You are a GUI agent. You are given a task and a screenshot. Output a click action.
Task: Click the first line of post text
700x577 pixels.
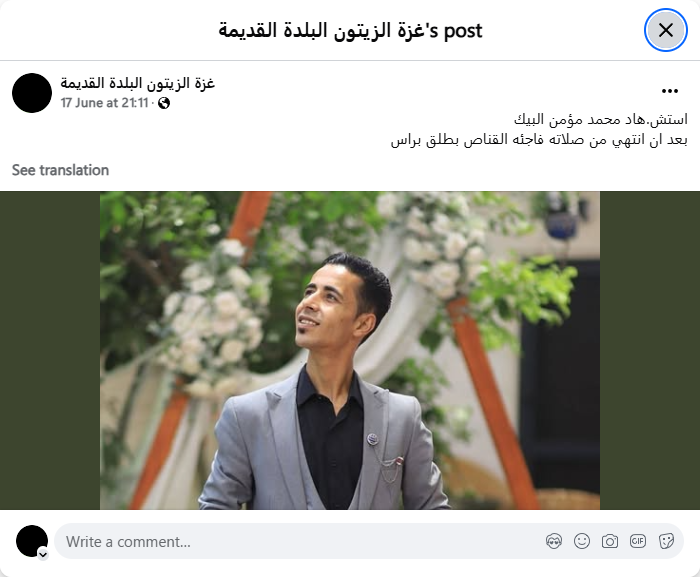point(600,120)
